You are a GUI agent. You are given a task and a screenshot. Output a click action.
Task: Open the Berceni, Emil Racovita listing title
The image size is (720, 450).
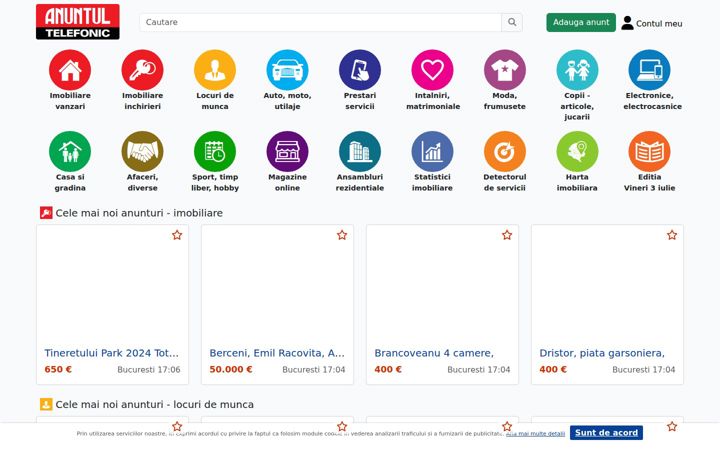[277, 353]
